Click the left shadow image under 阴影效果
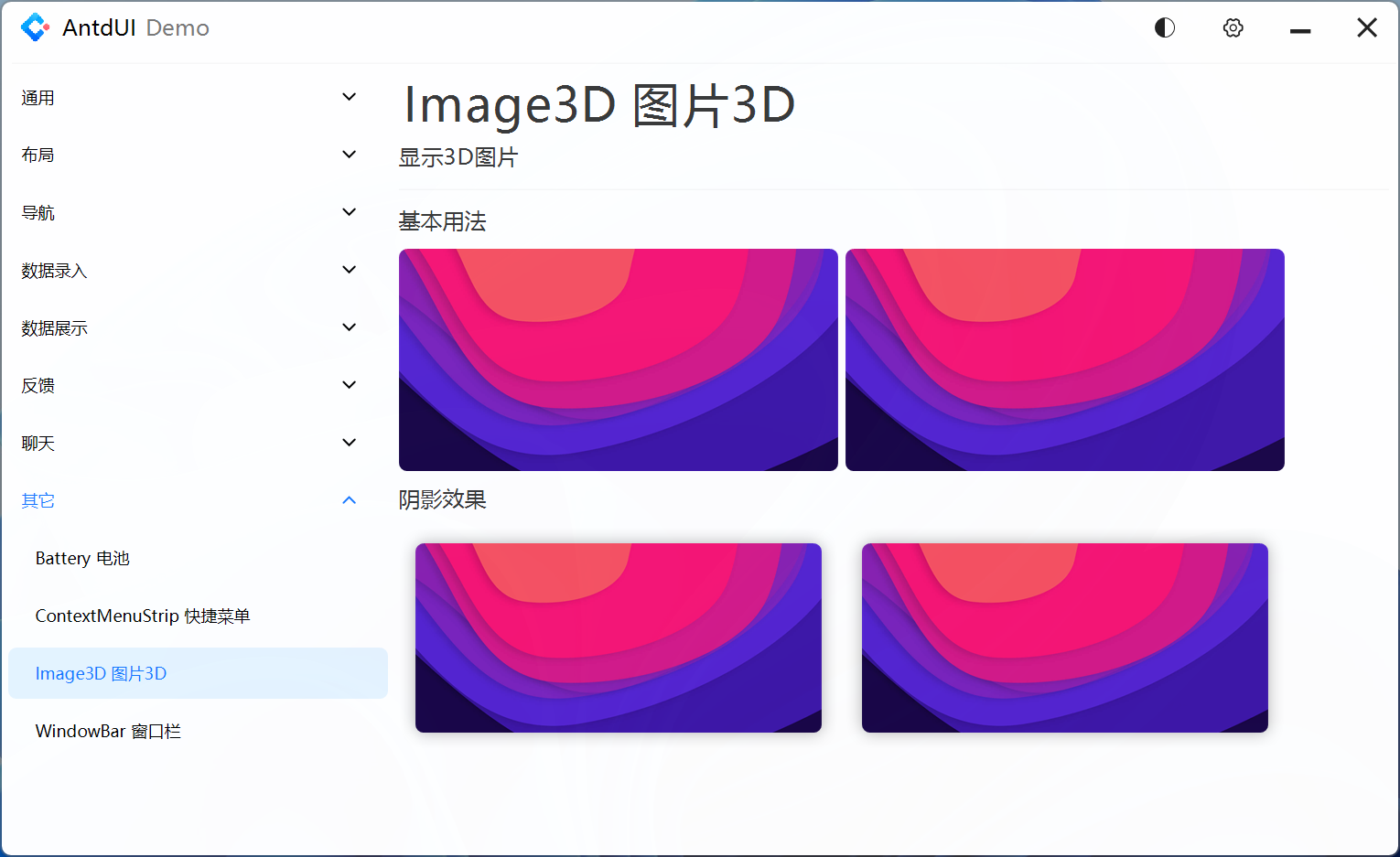The height and width of the screenshot is (857, 1400). click(x=618, y=637)
